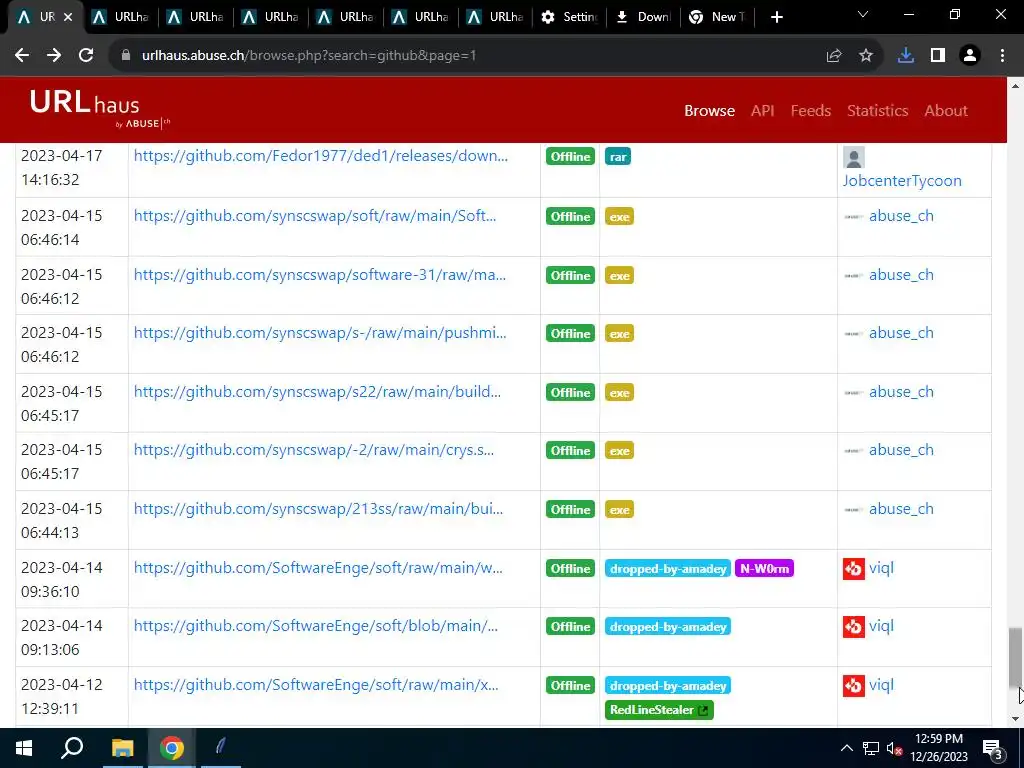The image size is (1024, 768).
Task: Switch to the second URLhaus tab
Action: point(120,17)
